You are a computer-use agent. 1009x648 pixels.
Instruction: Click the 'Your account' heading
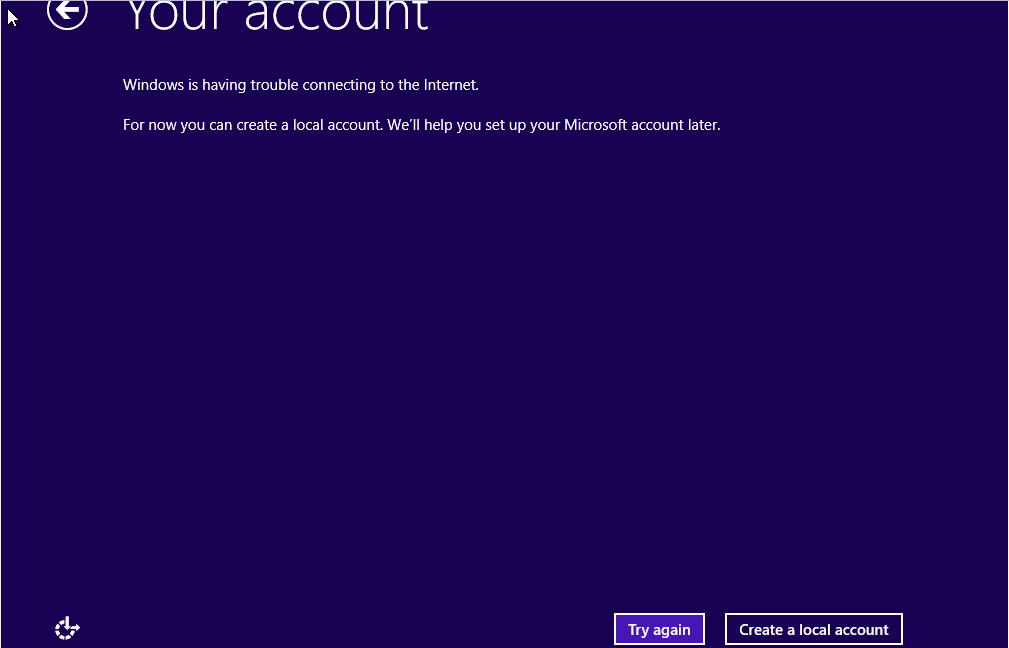click(x=278, y=14)
